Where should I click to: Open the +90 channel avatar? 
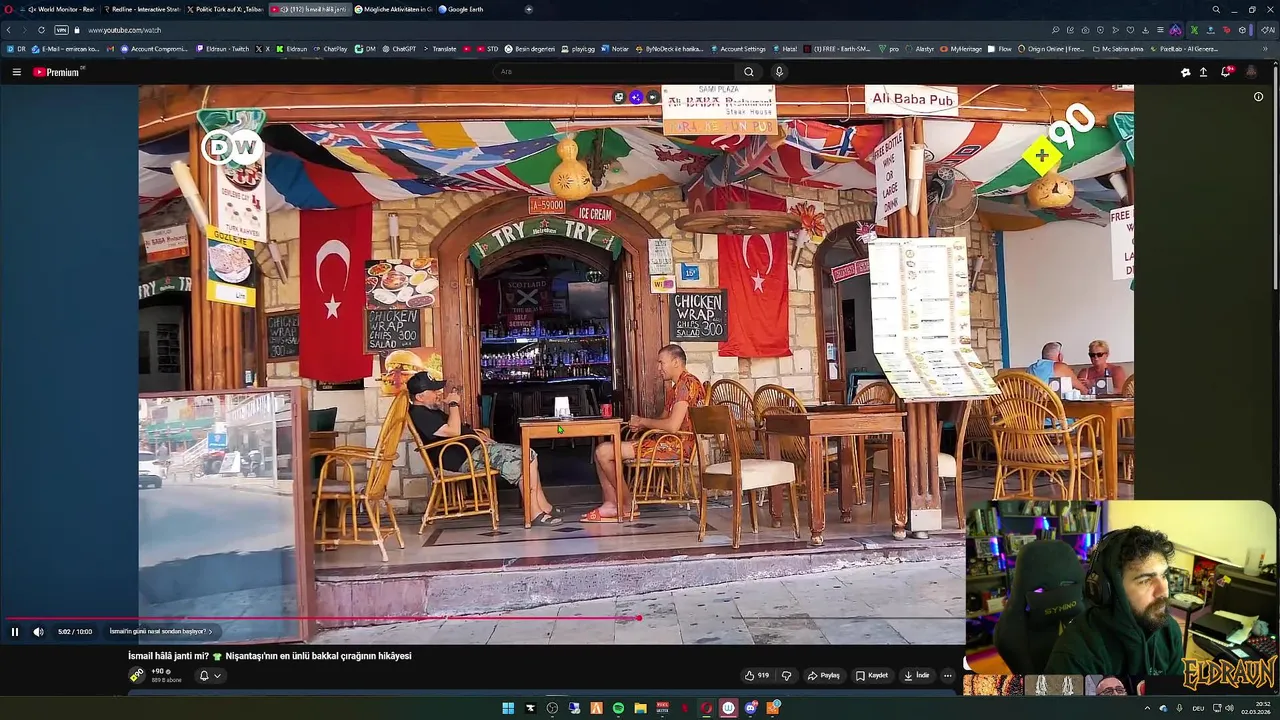click(x=137, y=676)
